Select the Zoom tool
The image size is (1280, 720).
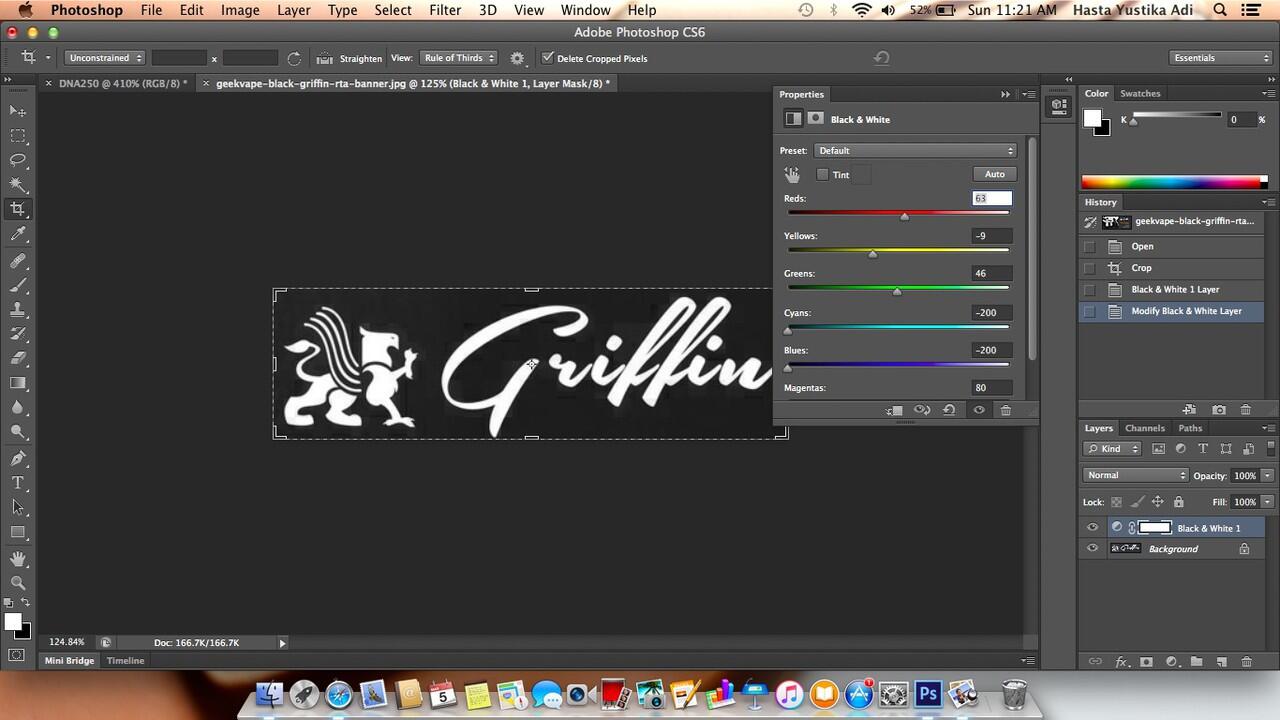[18, 582]
